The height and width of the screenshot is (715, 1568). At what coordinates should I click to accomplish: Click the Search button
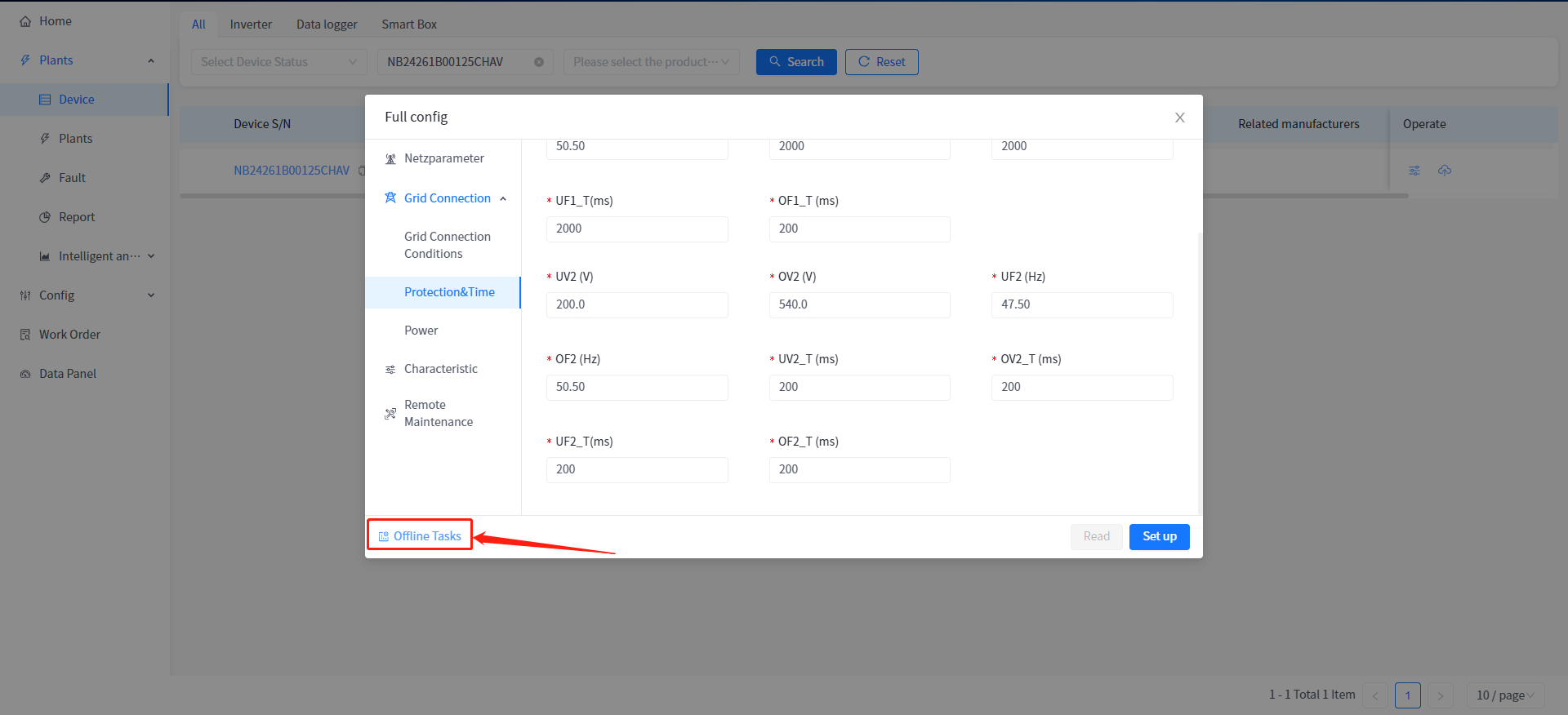click(796, 62)
